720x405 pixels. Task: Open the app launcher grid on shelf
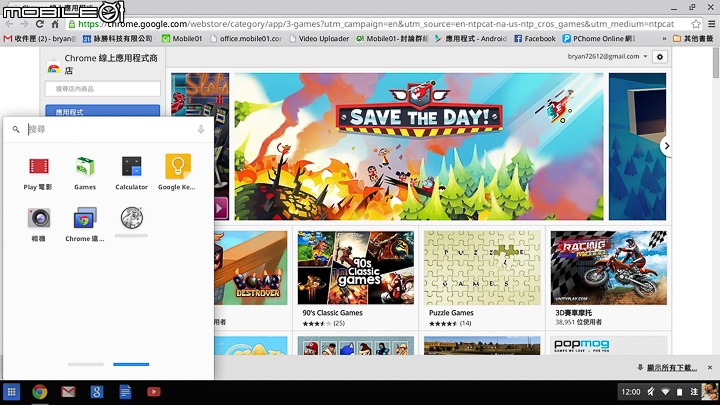point(11,392)
